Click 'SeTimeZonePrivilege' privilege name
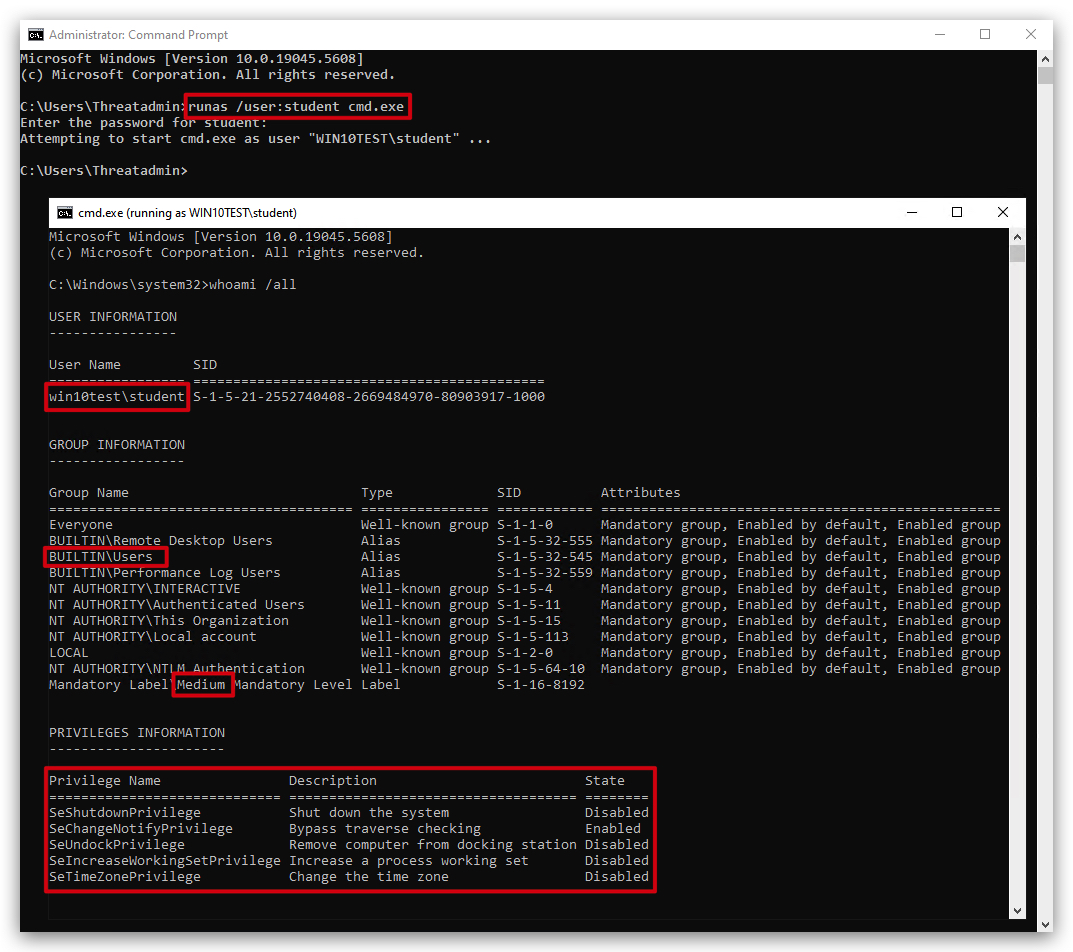 pos(125,877)
